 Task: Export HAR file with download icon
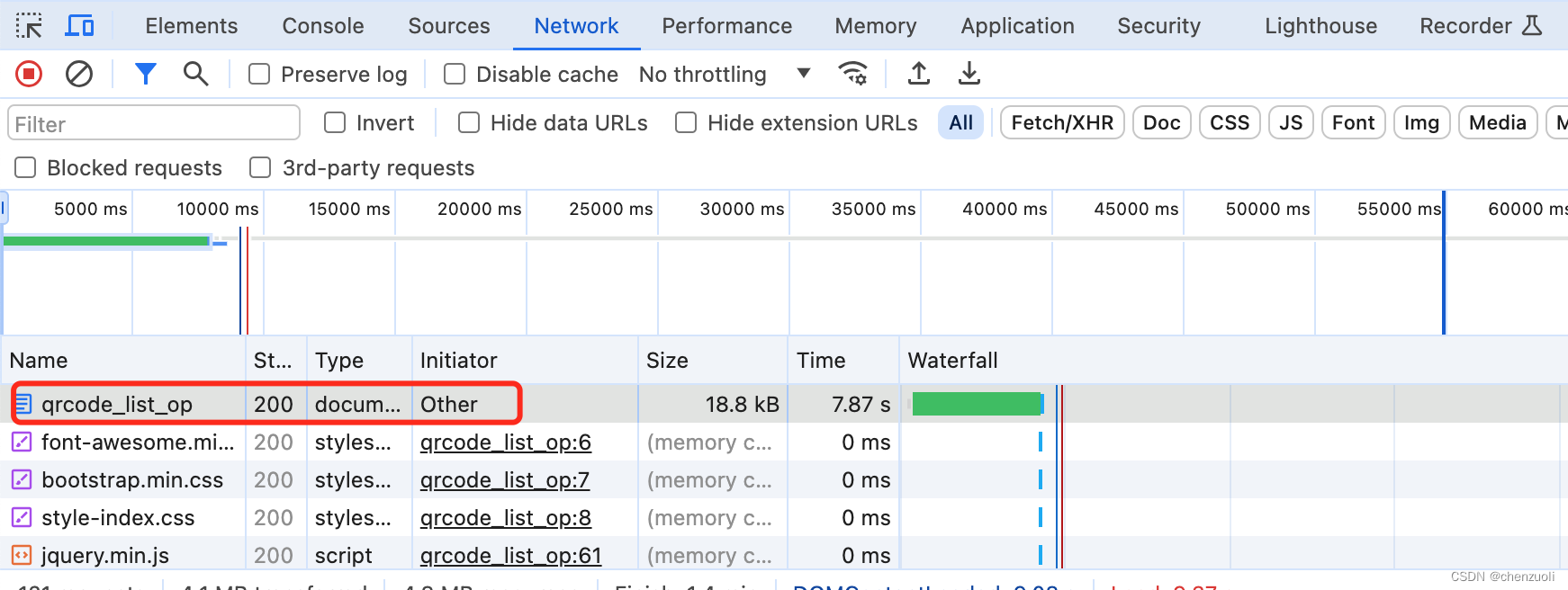969,73
